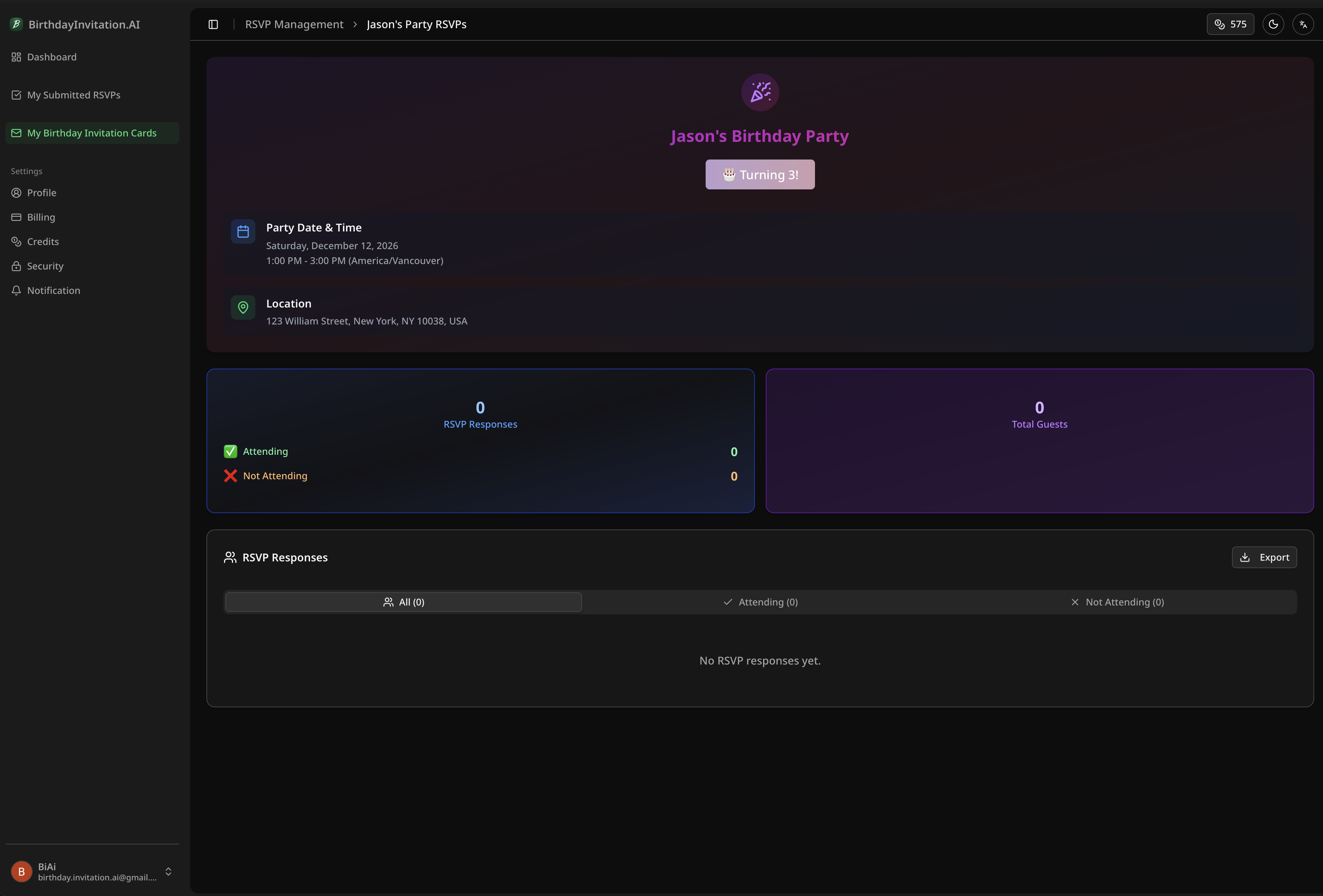Open the Dashboard sidebar item
Viewport: 1323px width, 896px height.
51,57
